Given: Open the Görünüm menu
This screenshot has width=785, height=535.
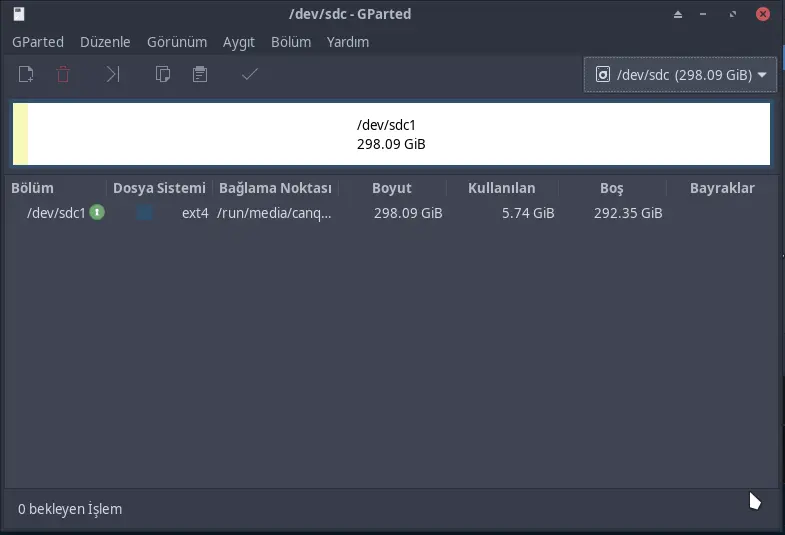Looking at the screenshot, I should (x=177, y=42).
